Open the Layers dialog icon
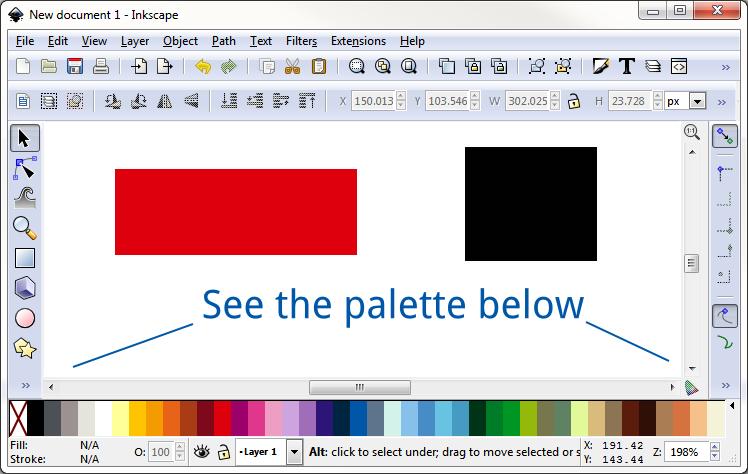748x474 pixels. click(653, 66)
